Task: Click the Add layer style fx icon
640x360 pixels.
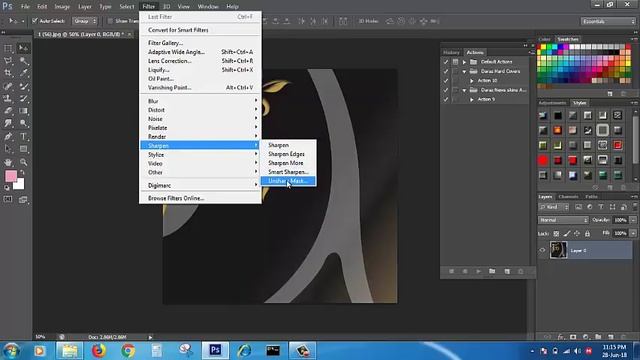Action: coord(560,337)
